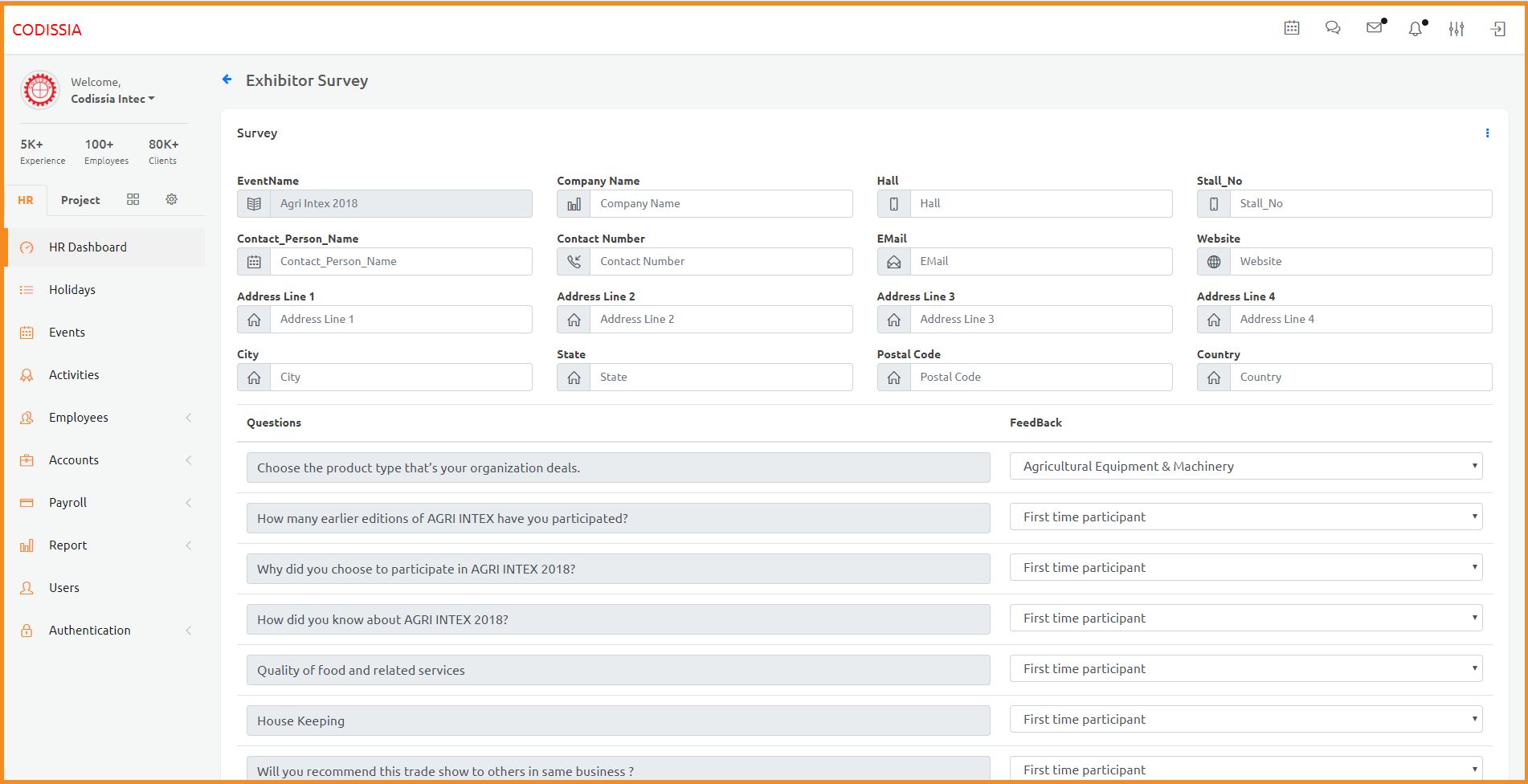This screenshot has width=1528, height=784.
Task: Open the mail envelope icon
Action: tap(1375, 28)
